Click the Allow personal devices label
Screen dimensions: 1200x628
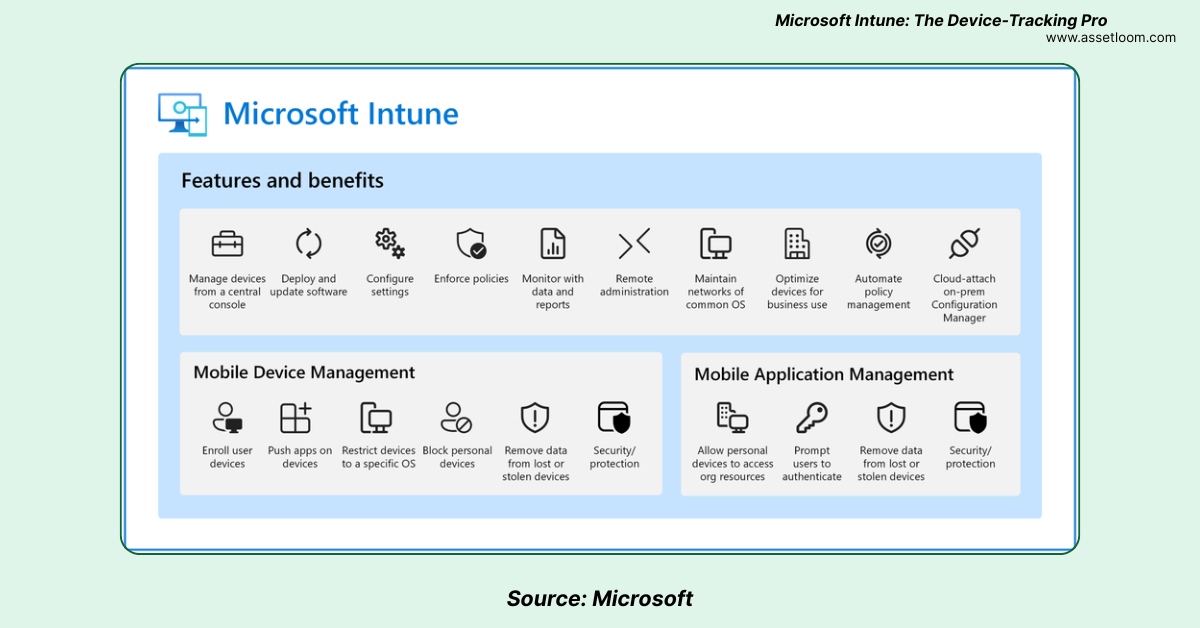point(732,464)
